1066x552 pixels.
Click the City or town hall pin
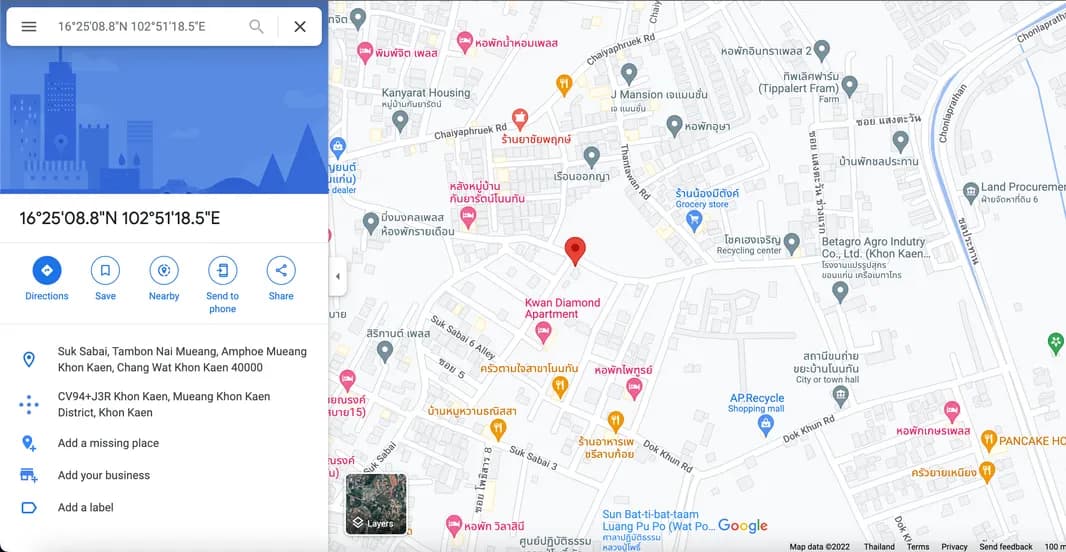point(841,396)
